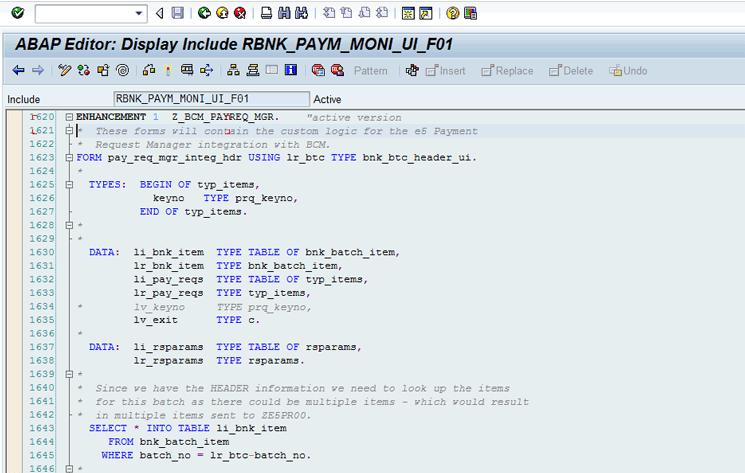Image resolution: width=745 pixels, height=473 pixels.
Task: Click the red Cancel icon
Action: 240,13
